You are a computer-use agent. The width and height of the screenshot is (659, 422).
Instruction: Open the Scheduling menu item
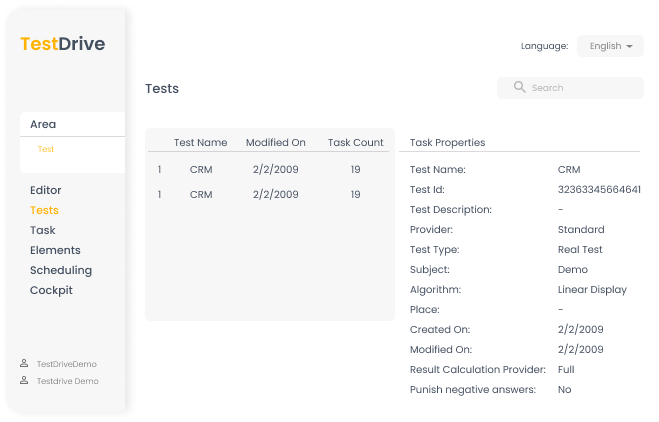pos(61,270)
